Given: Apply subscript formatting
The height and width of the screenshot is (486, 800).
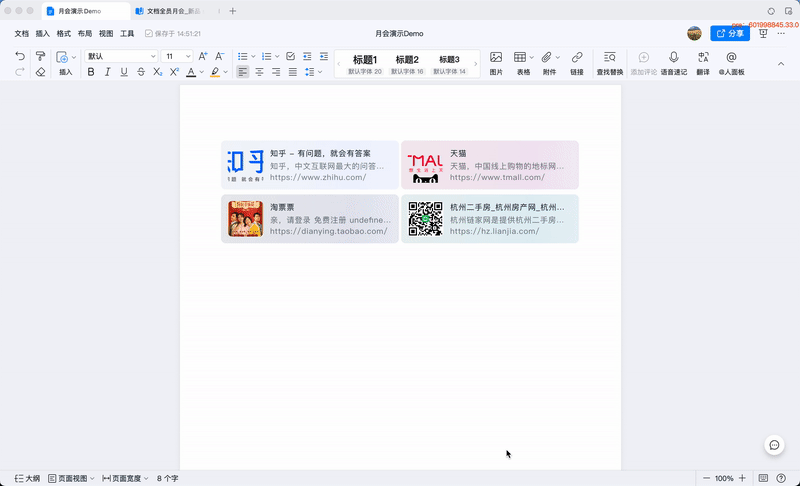Looking at the screenshot, I should tap(158, 72).
